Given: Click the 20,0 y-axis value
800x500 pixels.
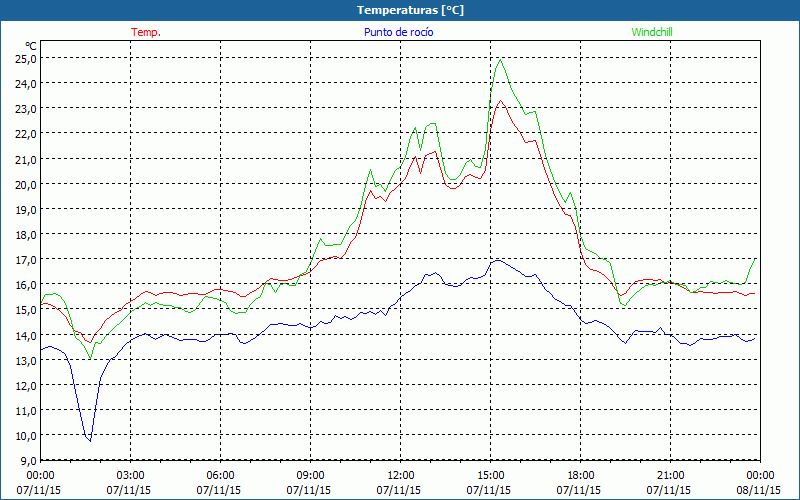Looking at the screenshot, I should coord(26,185).
